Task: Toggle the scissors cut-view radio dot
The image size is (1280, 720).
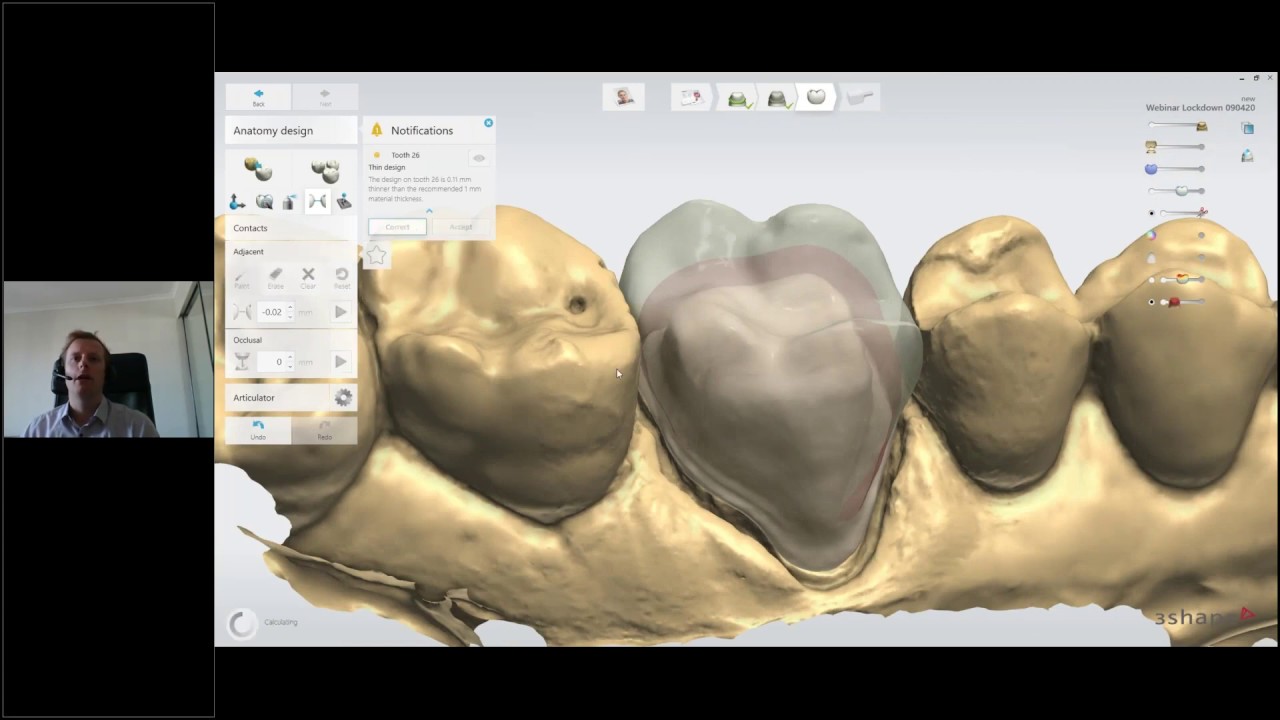Action: (1152, 213)
